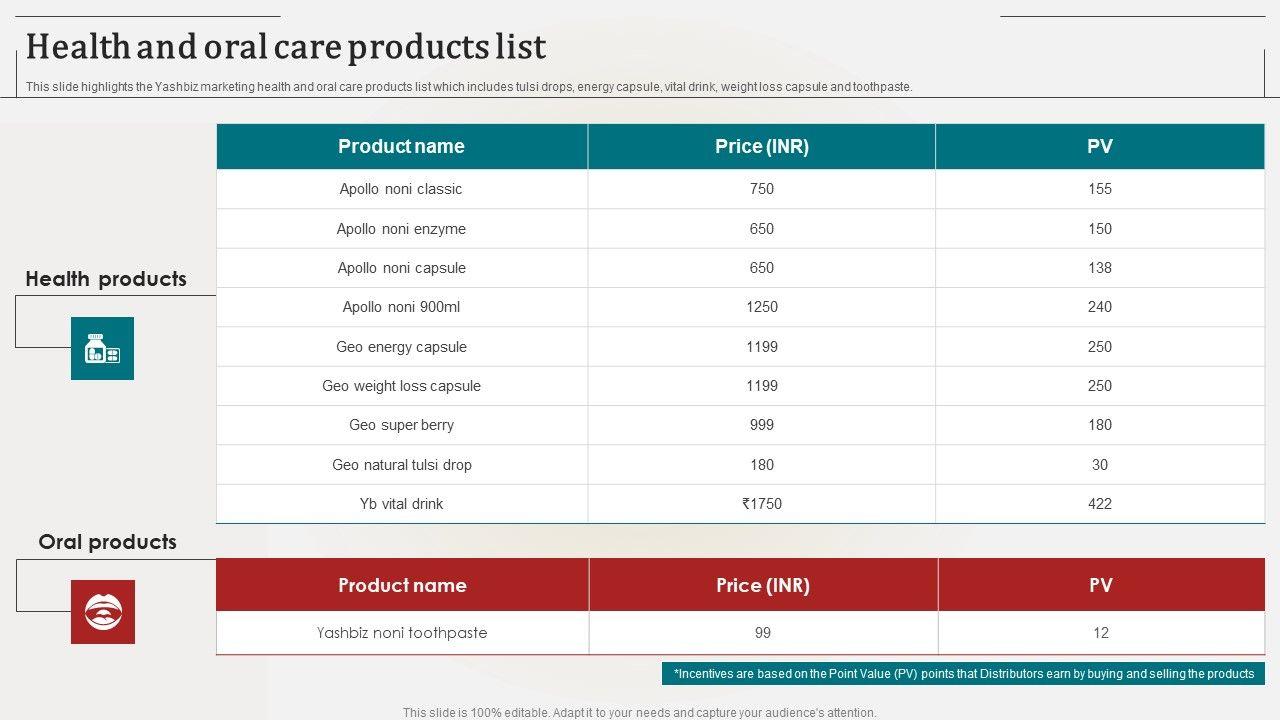The image size is (1280, 720).
Task: Click the PV header in teal table
Action: [x=1099, y=146]
